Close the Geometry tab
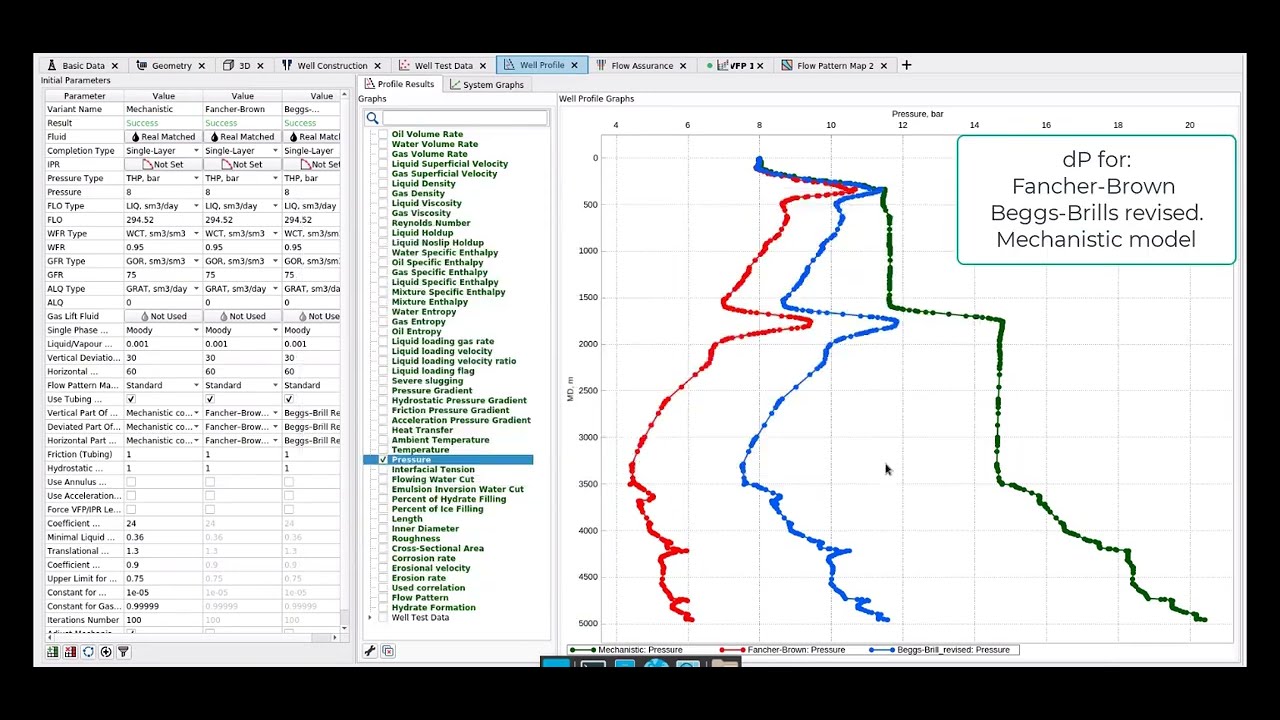Viewport: 1280px width, 720px height. 201,66
